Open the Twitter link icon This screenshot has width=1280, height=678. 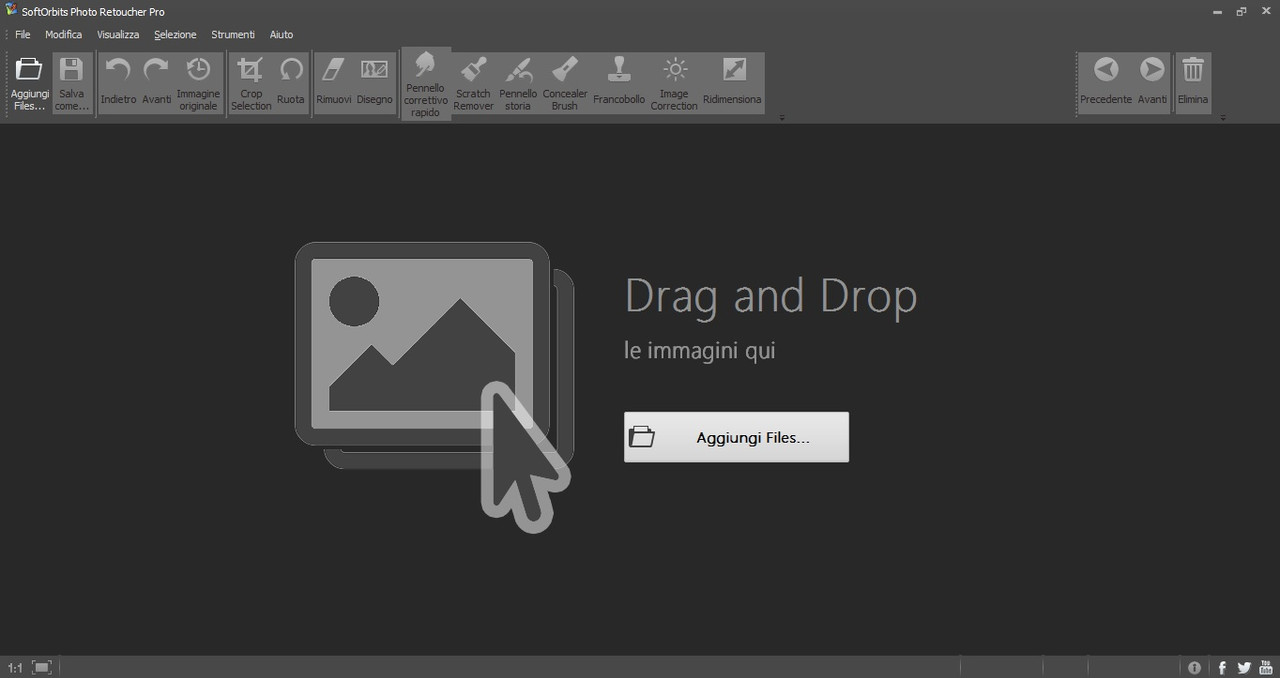click(x=1244, y=668)
